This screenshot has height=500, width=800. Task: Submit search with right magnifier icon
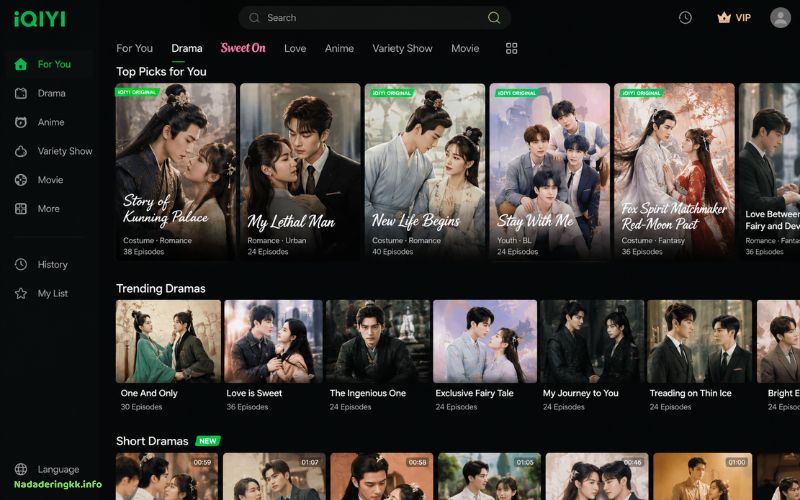493,18
